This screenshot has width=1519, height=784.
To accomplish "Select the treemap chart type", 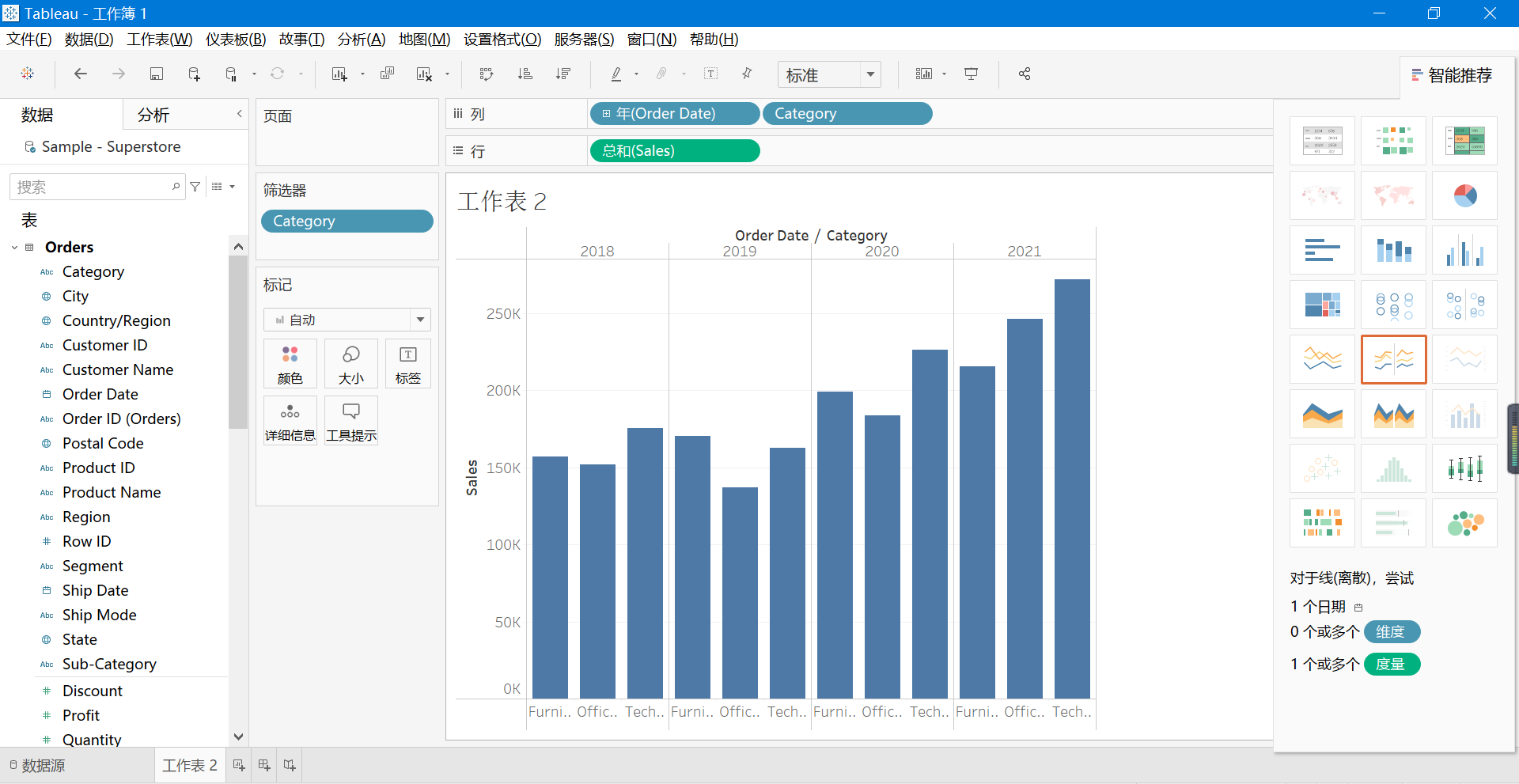I will click(x=1322, y=305).
